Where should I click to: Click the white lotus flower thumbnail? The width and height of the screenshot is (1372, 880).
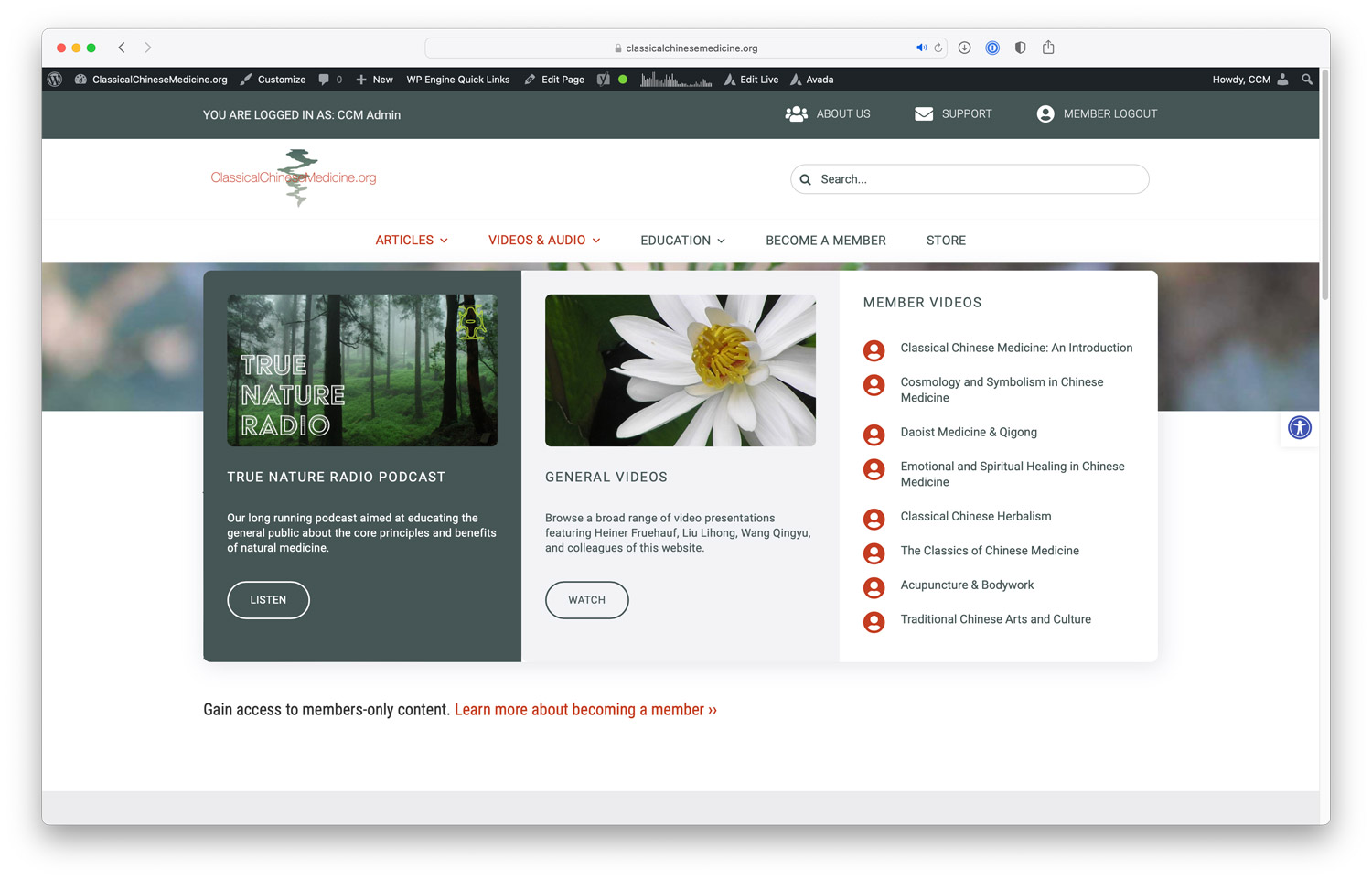(x=681, y=370)
